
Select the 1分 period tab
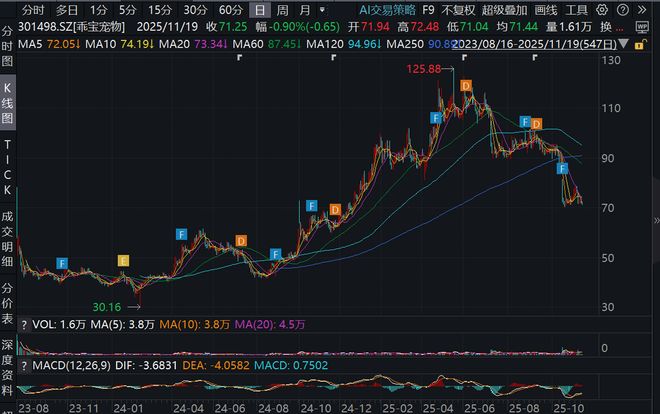pyautogui.click(x=99, y=10)
